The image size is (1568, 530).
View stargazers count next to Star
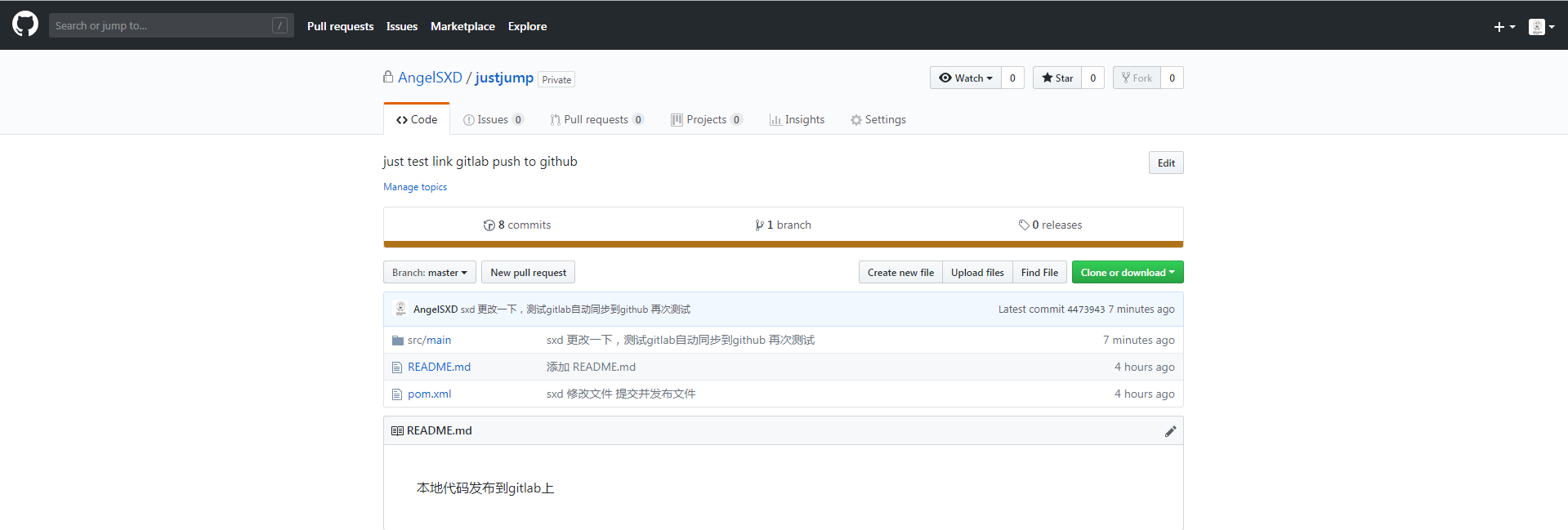pos(1092,78)
